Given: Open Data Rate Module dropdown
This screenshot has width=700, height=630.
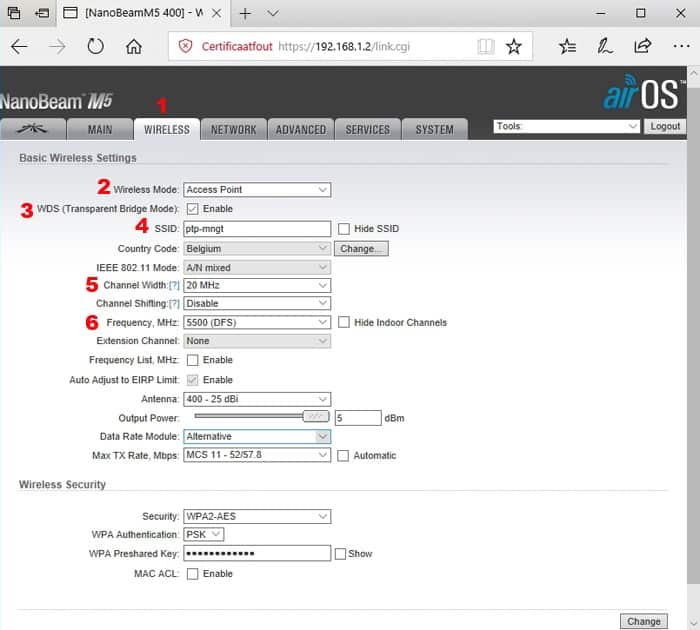Looking at the screenshot, I should click(x=257, y=436).
